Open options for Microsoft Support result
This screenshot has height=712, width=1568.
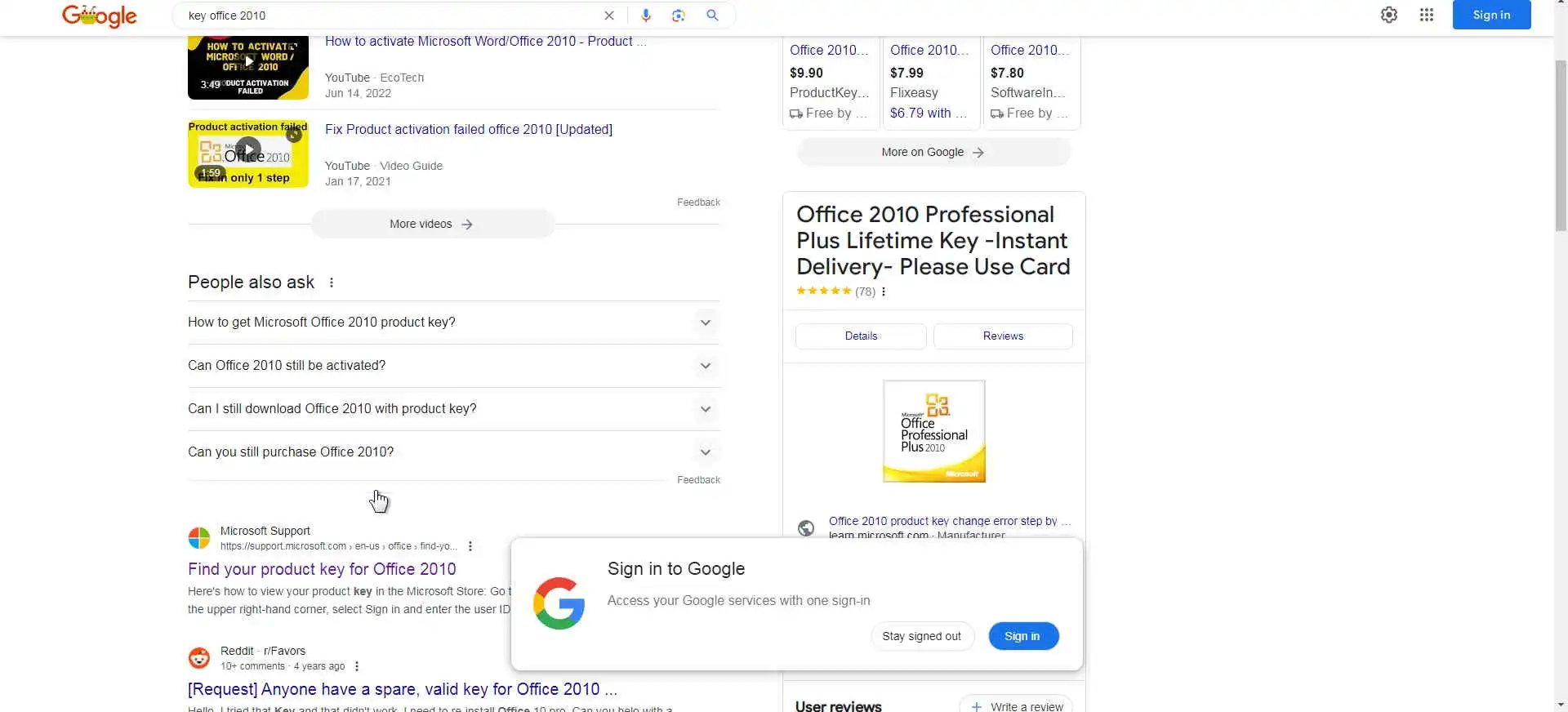click(470, 546)
